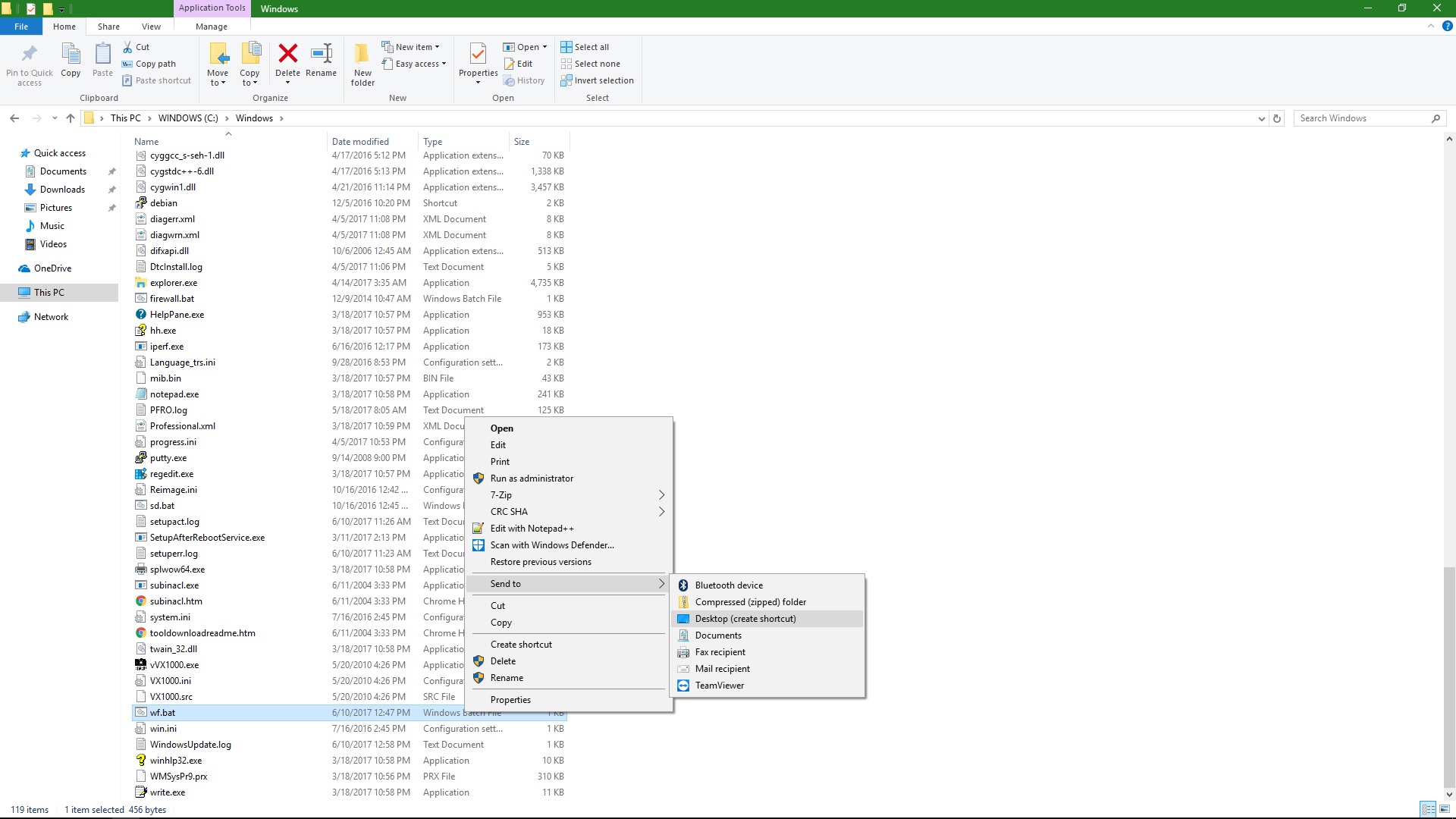Switch to the Manage tab

point(212,27)
